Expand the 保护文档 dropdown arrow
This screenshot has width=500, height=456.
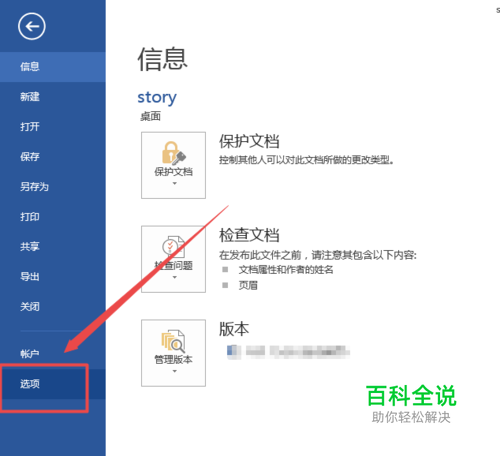point(174,183)
